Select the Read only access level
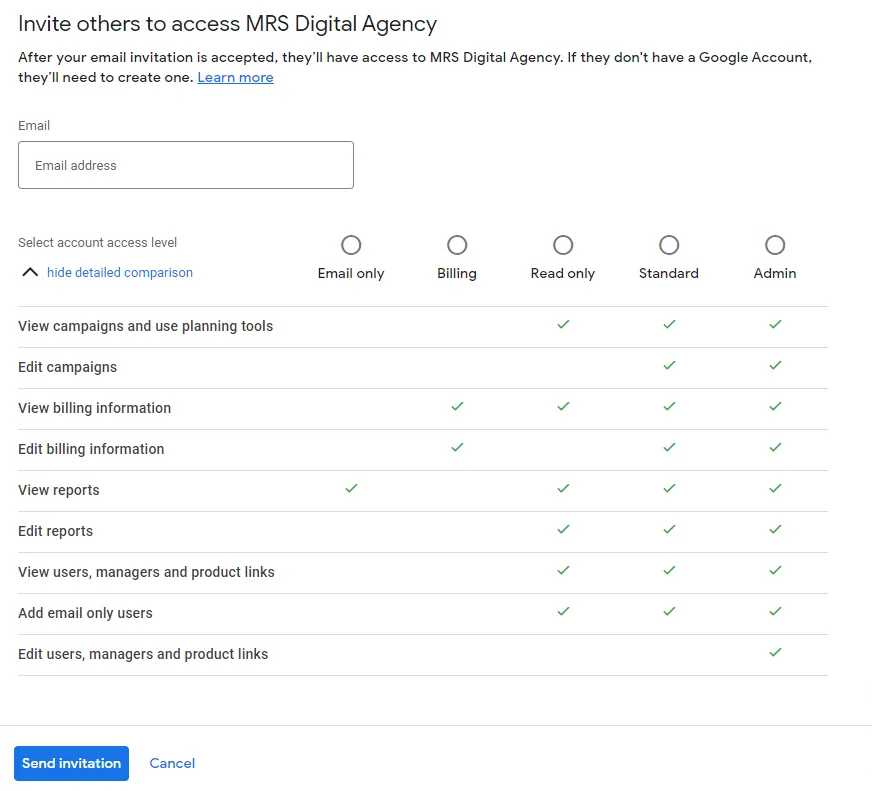The height and width of the screenshot is (791, 872). (x=563, y=244)
